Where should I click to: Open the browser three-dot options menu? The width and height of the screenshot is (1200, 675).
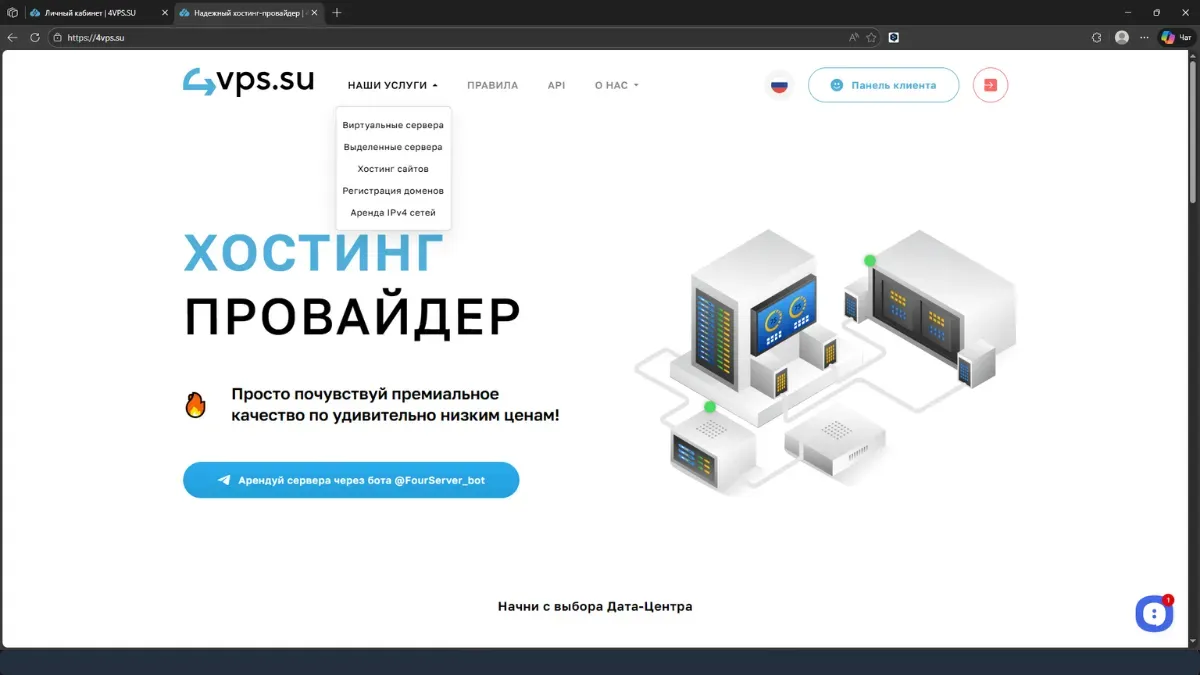[1143, 37]
